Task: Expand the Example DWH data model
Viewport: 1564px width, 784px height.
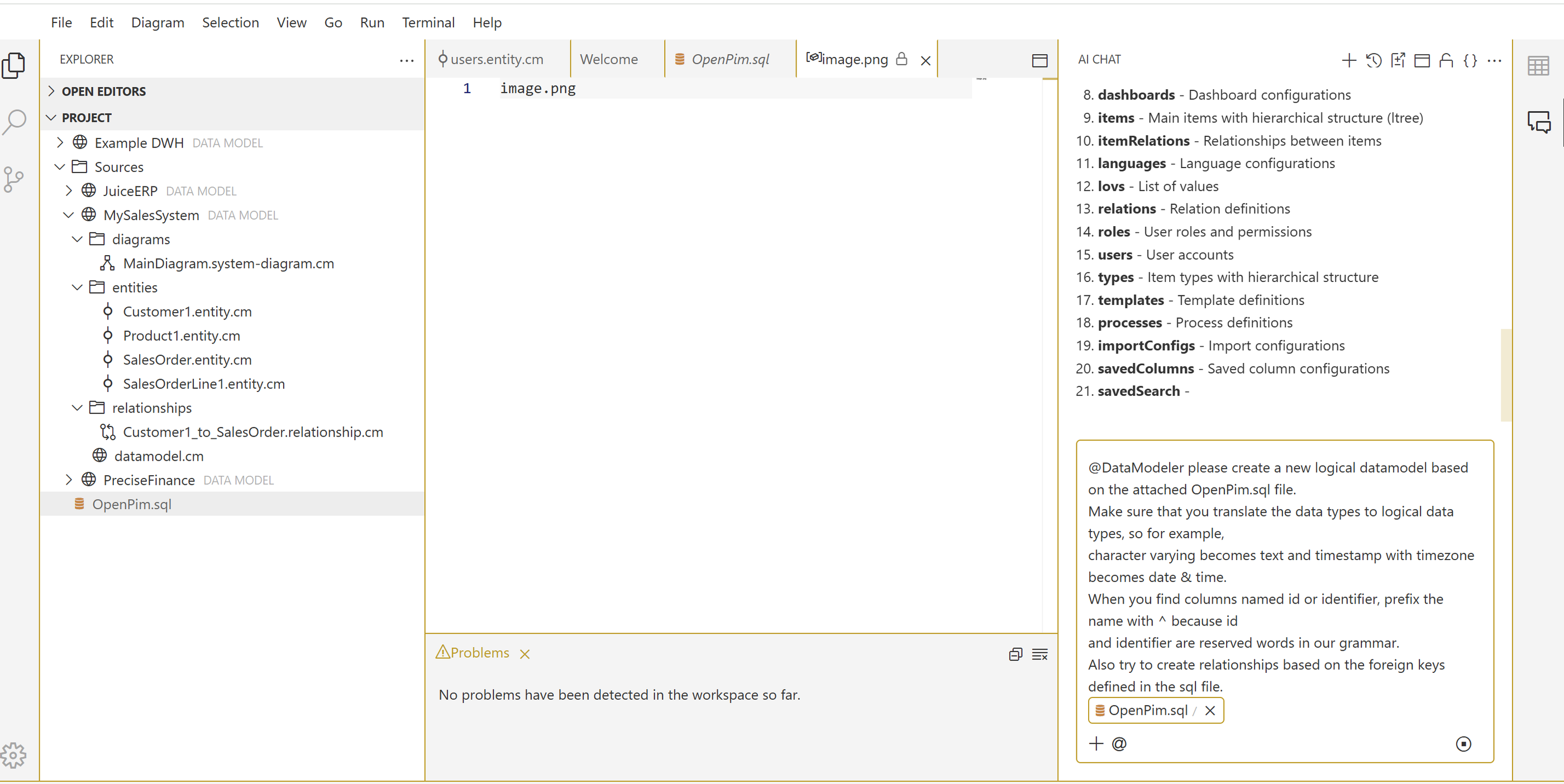Action: coord(60,142)
